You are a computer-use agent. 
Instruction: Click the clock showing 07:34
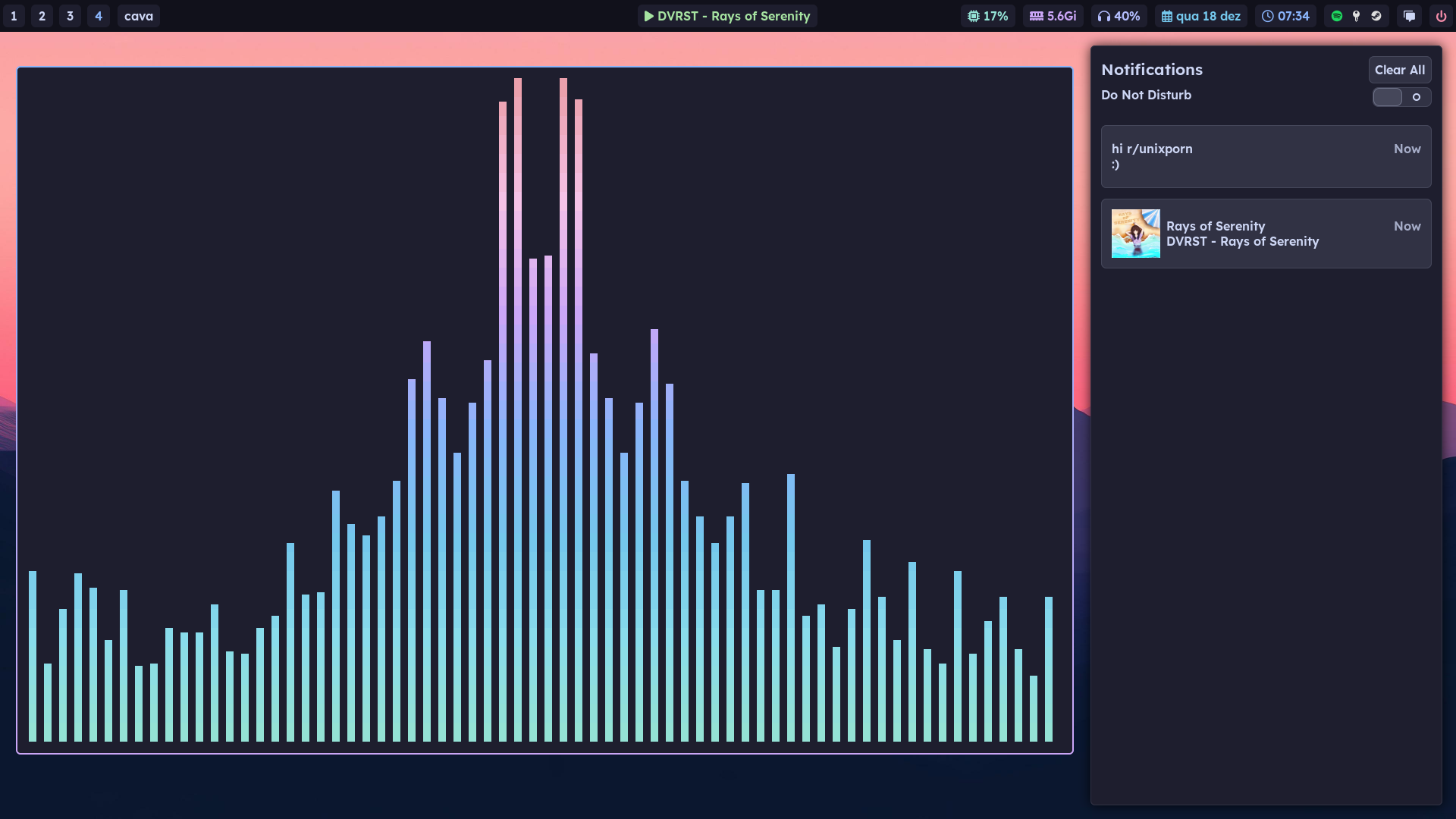1285,16
